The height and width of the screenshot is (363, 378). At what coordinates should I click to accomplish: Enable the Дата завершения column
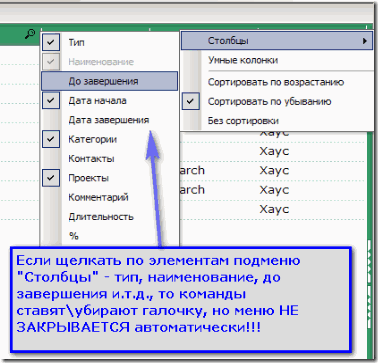(x=109, y=120)
